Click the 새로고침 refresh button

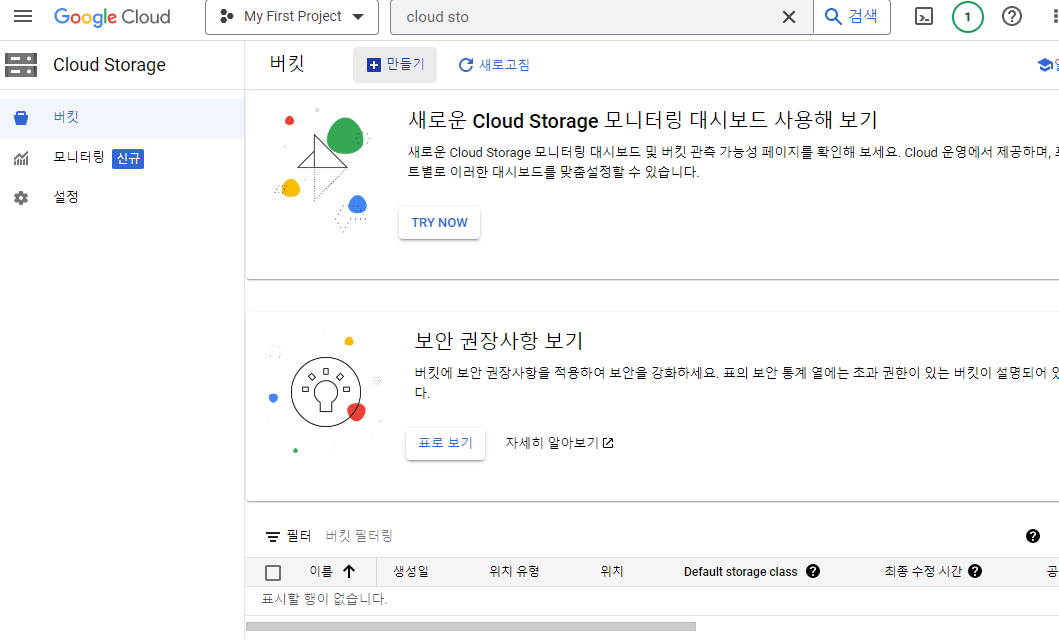pyautogui.click(x=494, y=65)
